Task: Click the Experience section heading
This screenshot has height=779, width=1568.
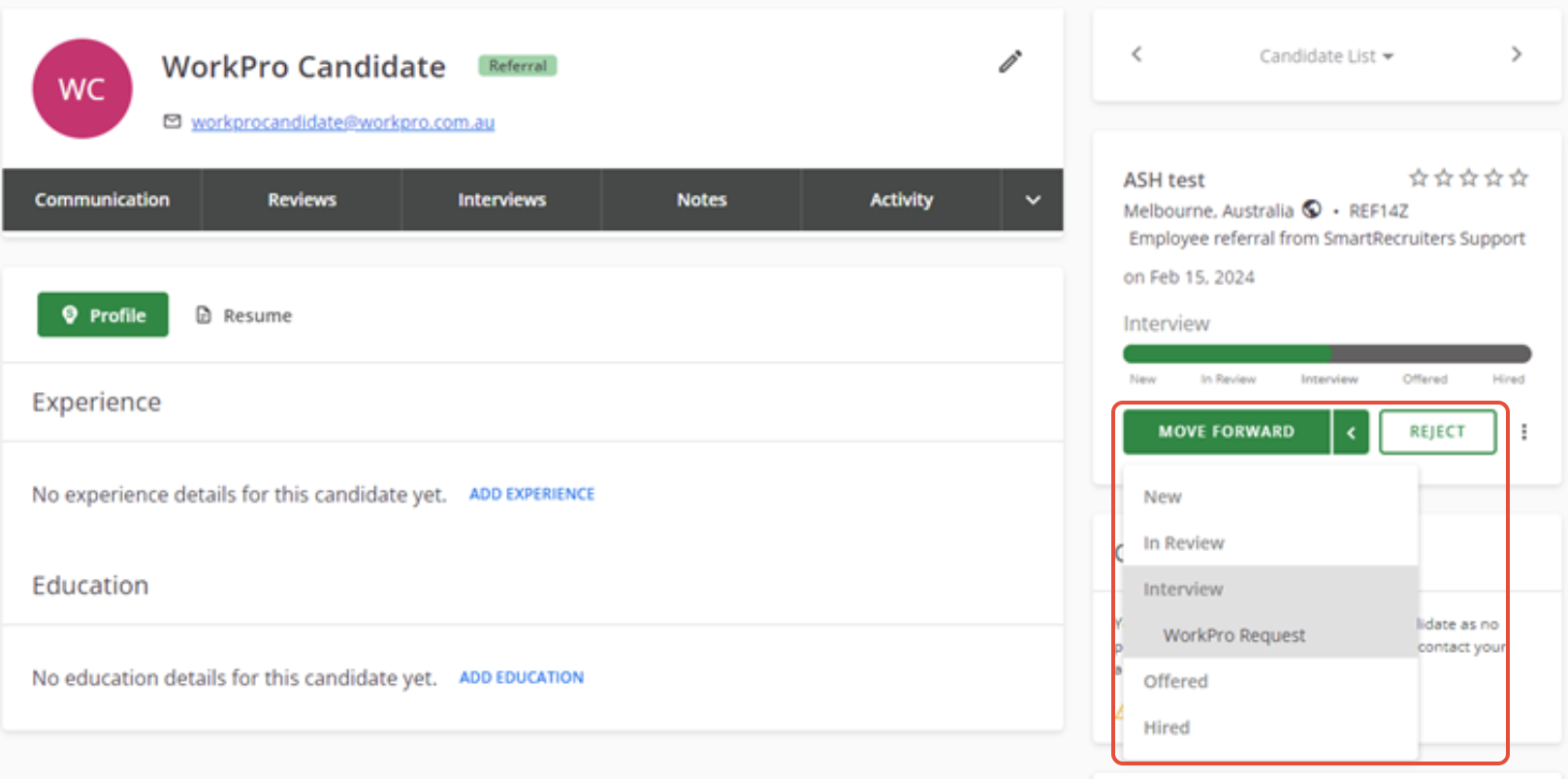Action: [96, 402]
